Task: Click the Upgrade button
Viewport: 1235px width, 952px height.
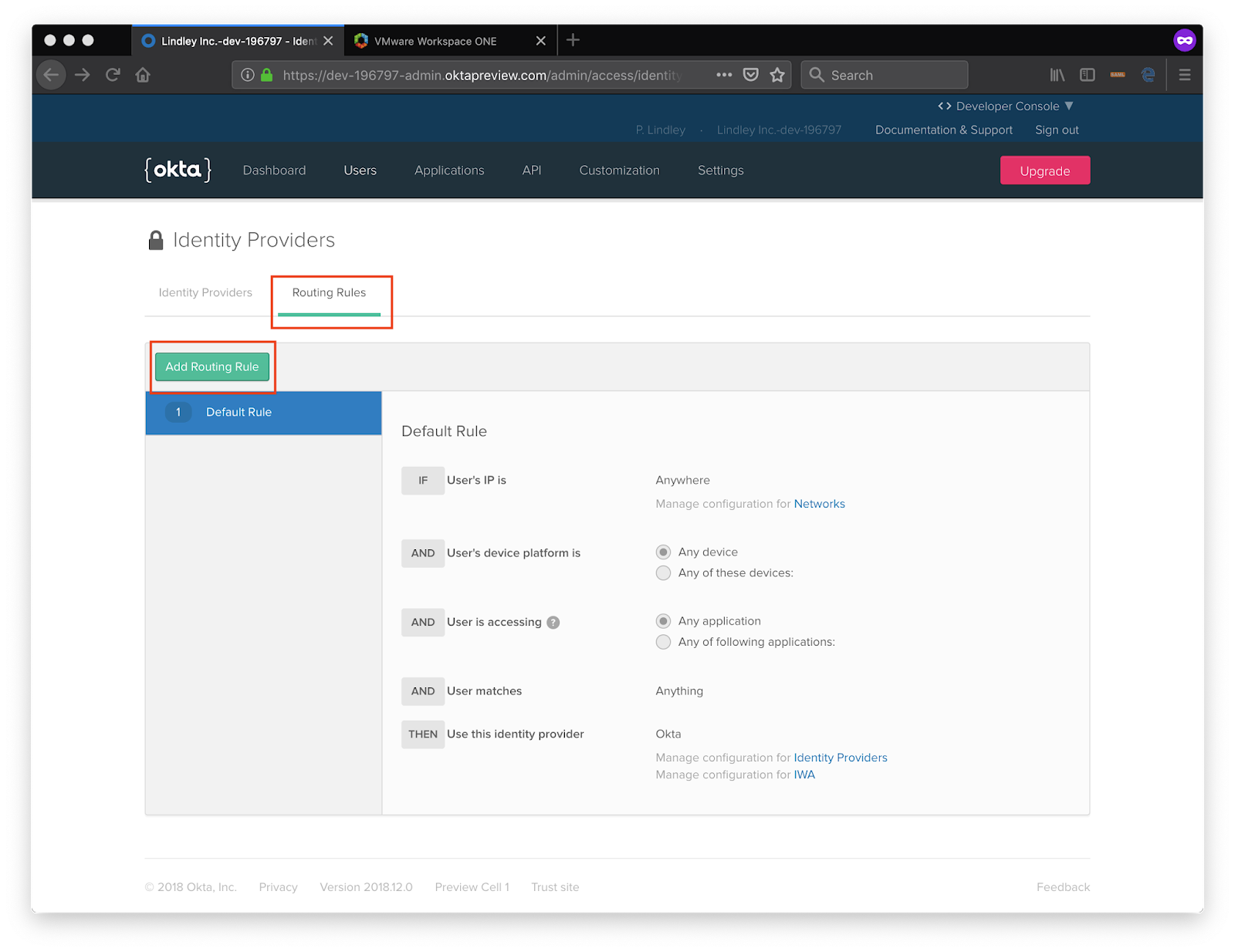Action: (x=1045, y=170)
